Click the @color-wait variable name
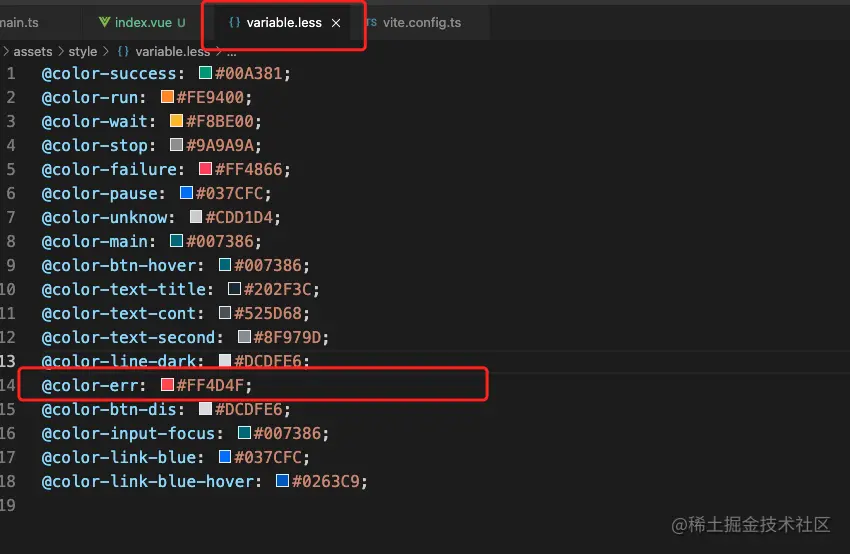 point(95,121)
